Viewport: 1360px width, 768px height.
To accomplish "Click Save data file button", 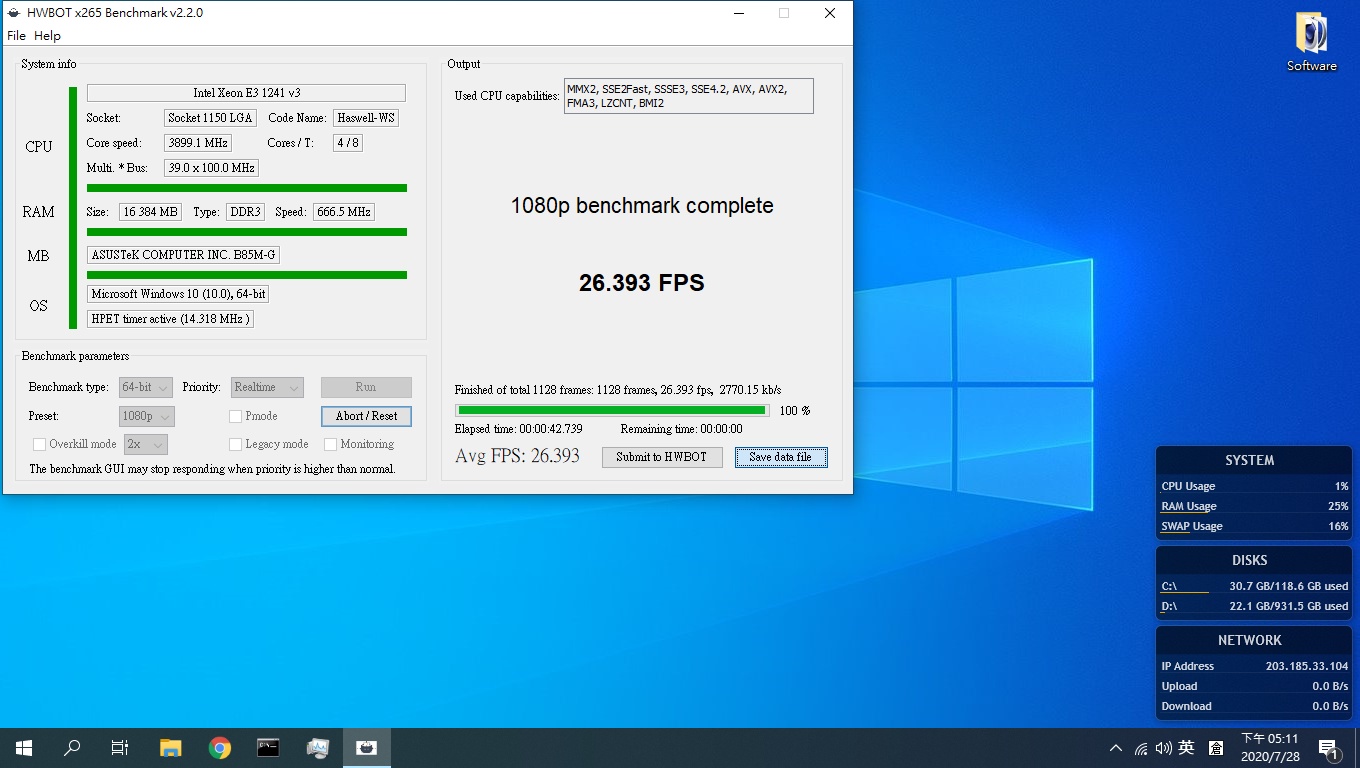I will pyautogui.click(x=781, y=457).
